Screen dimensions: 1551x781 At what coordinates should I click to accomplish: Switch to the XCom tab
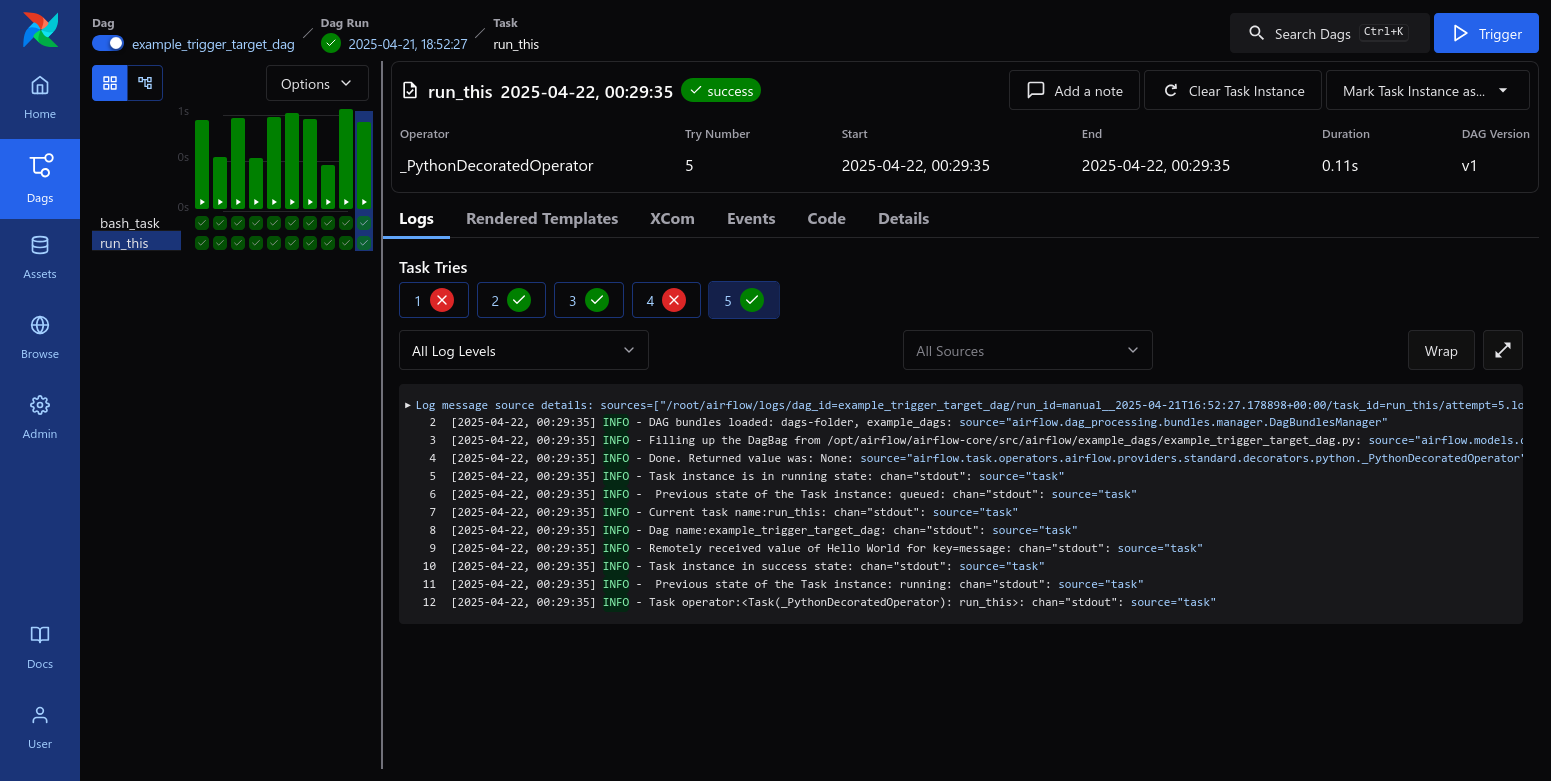coord(672,219)
